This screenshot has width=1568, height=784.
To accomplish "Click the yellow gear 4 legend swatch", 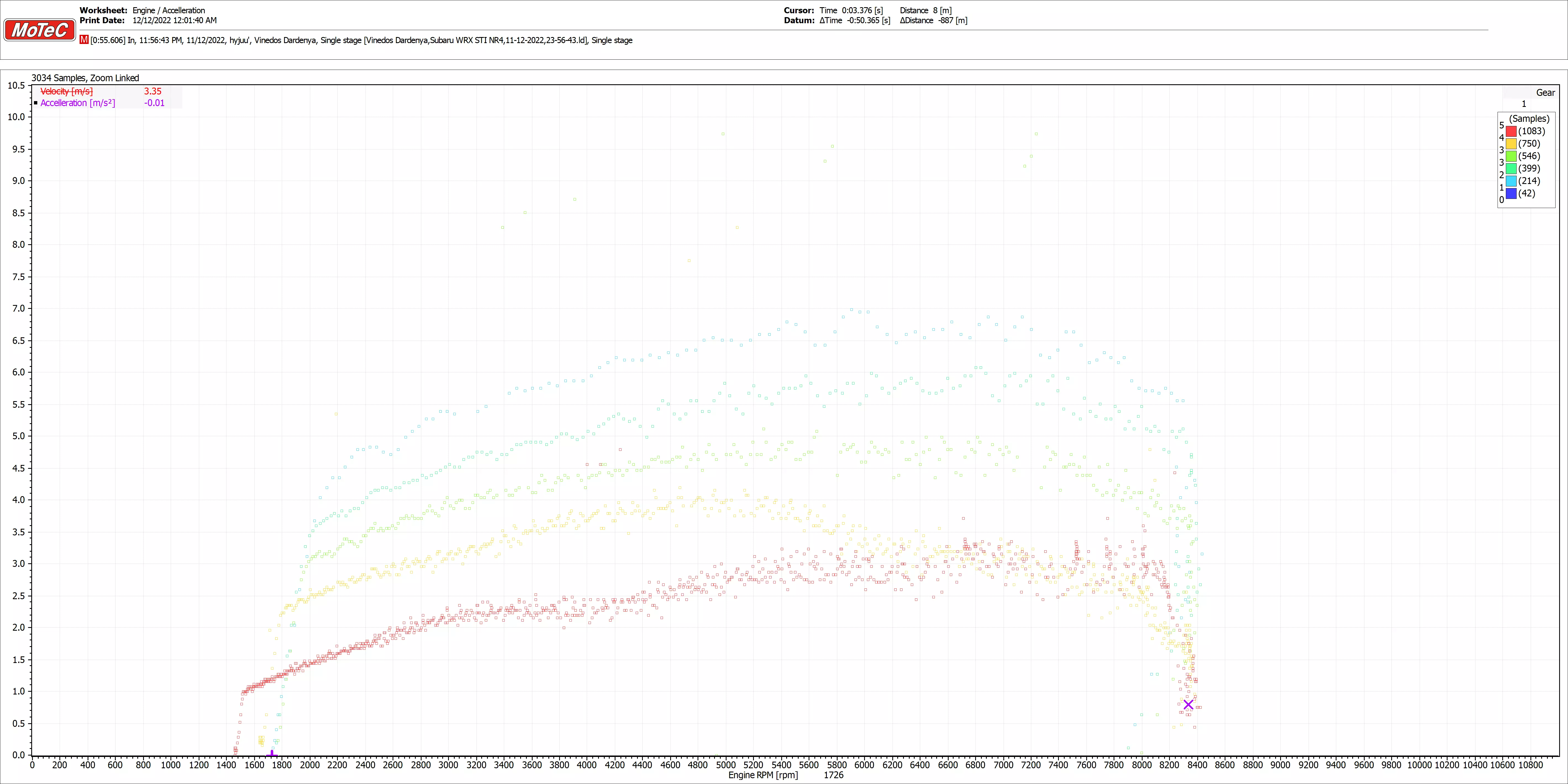I will [1511, 144].
